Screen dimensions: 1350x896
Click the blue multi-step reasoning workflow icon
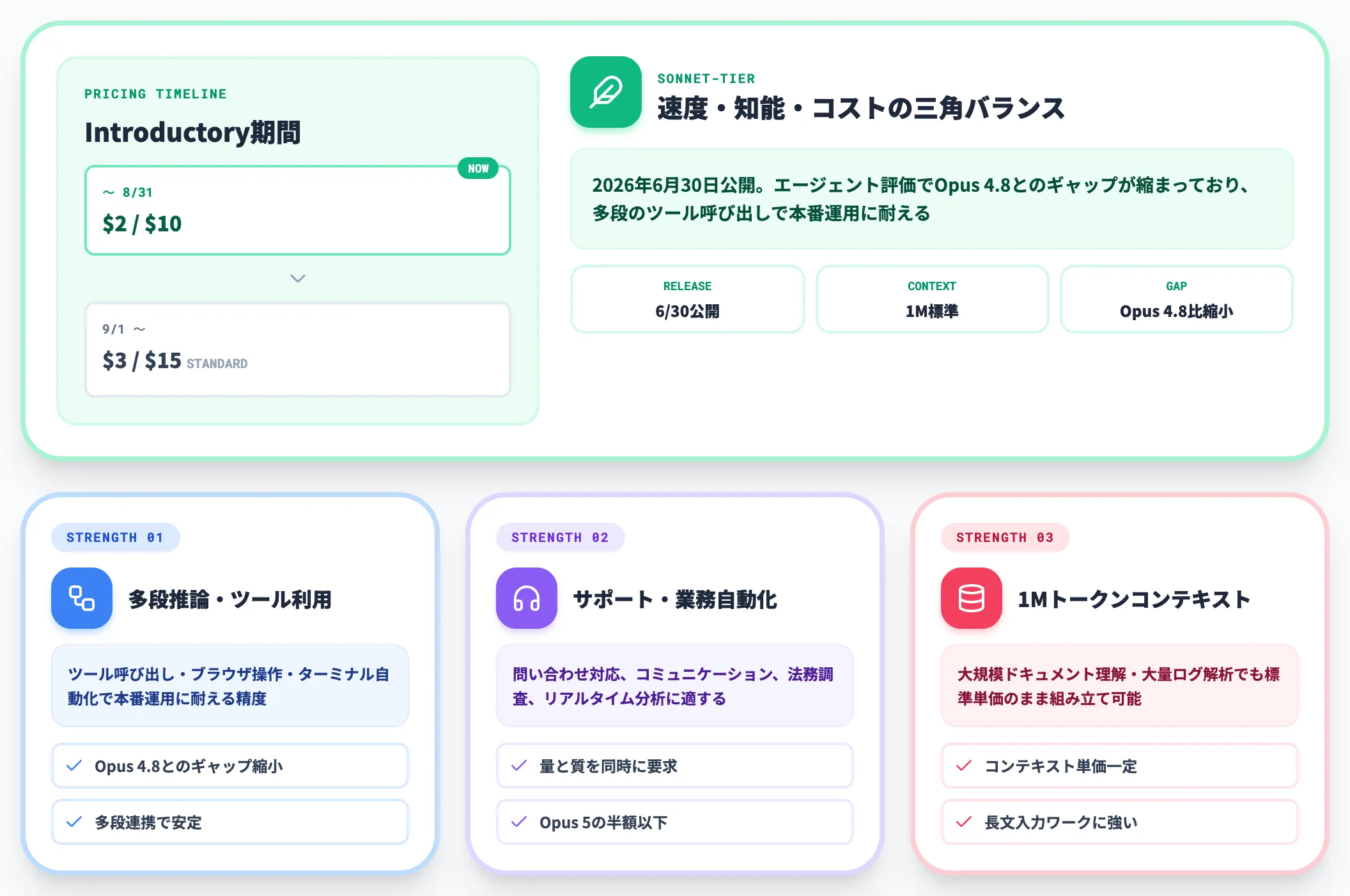pyautogui.click(x=82, y=598)
